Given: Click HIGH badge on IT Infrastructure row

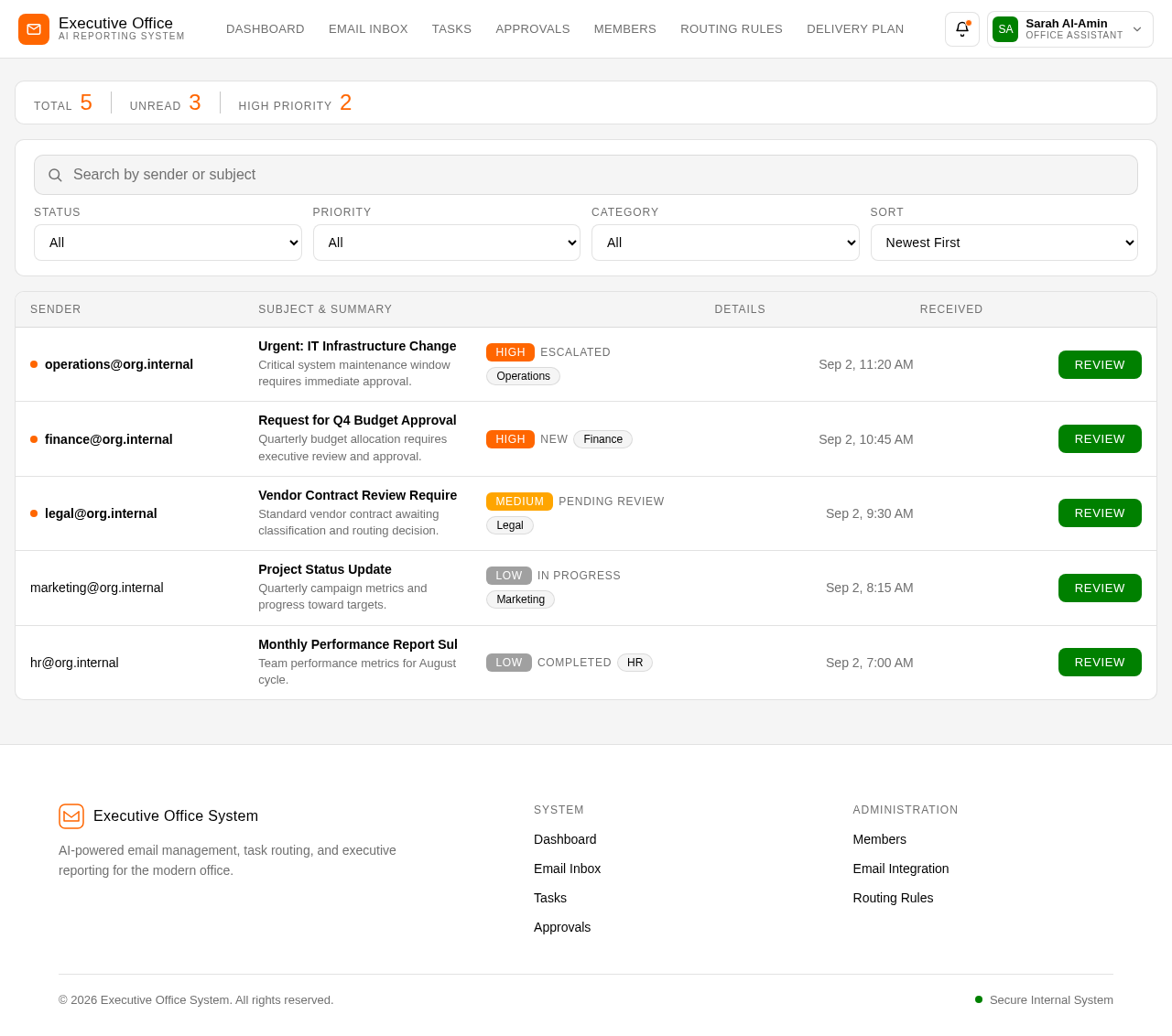Looking at the screenshot, I should (x=510, y=352).
